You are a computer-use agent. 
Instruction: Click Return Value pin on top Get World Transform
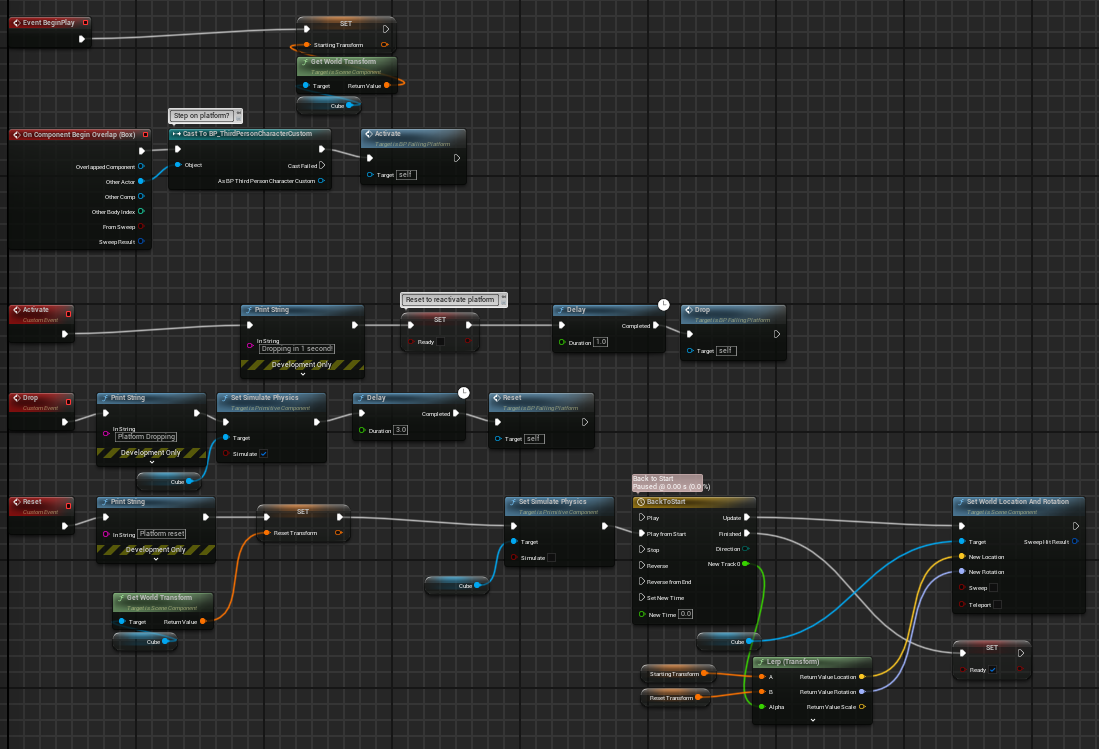click(x=387, y=85)
